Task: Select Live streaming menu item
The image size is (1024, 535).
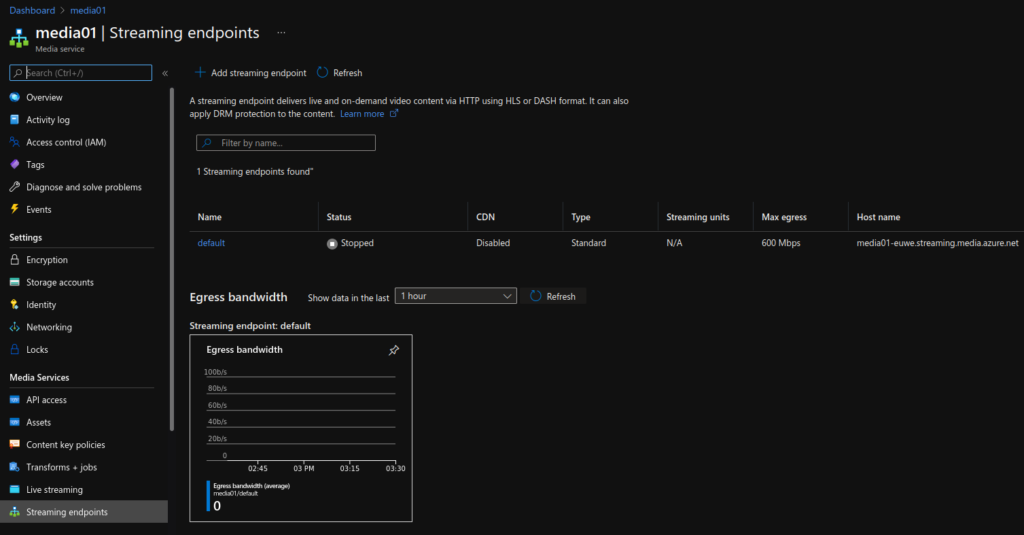Action: click(54, 489)
